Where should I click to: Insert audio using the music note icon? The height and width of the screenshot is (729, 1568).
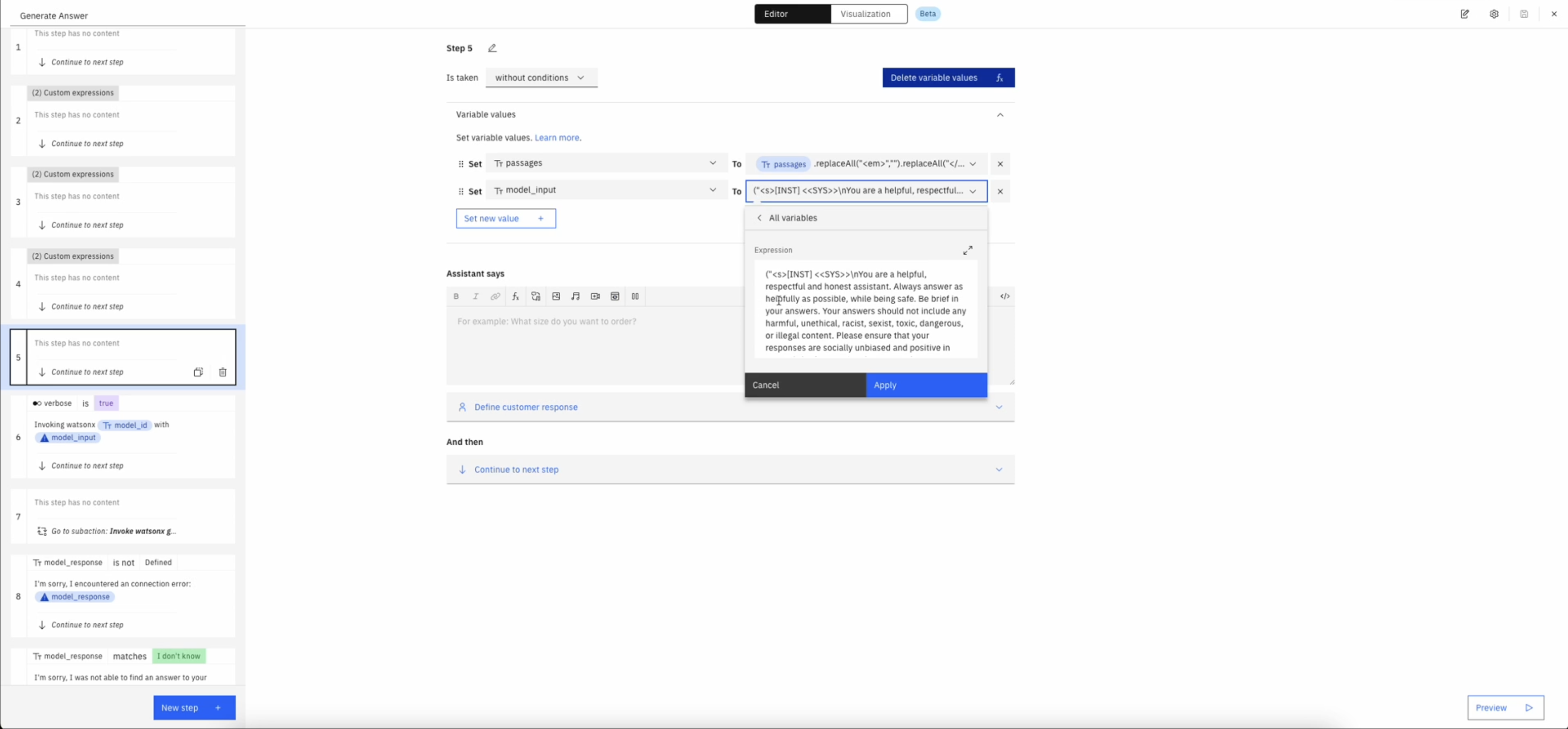575,296
